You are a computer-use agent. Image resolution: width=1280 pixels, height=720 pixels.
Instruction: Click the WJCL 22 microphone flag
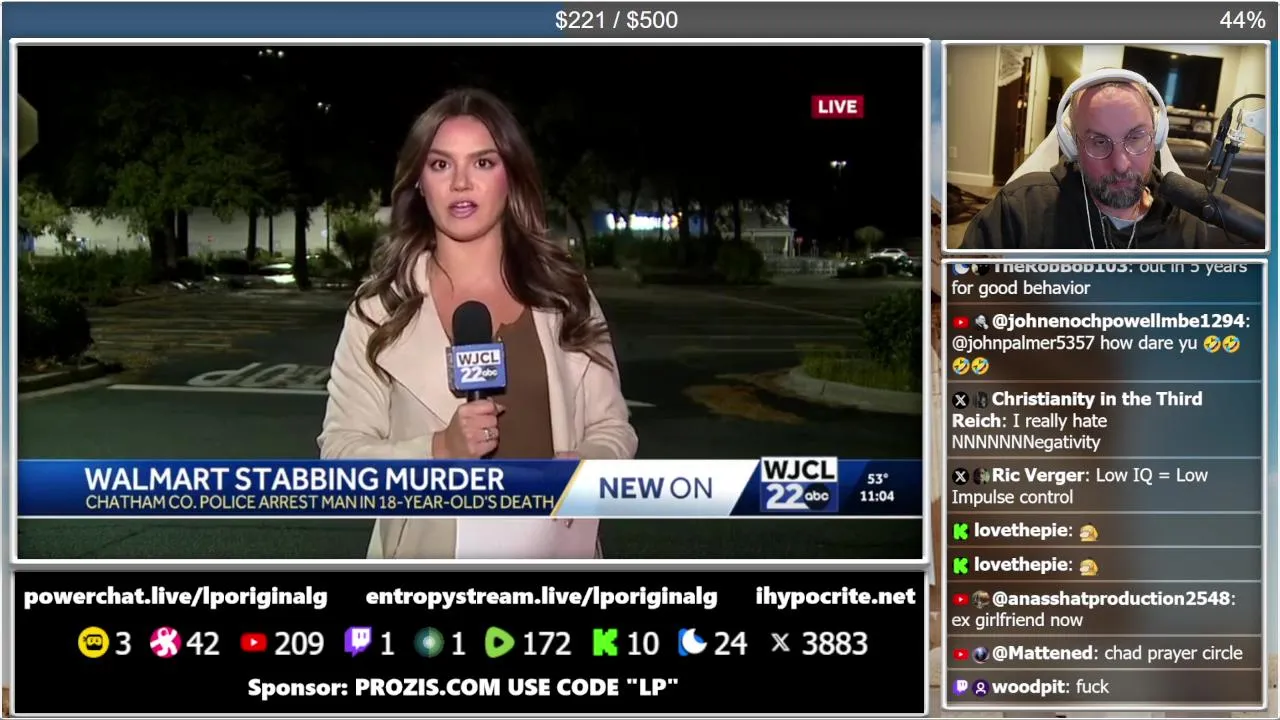(x=476, y=368)
